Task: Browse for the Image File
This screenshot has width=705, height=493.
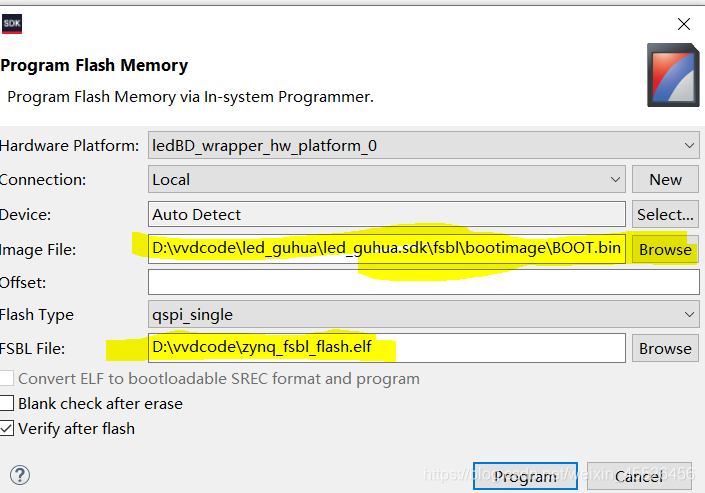Action: [665, 249]
